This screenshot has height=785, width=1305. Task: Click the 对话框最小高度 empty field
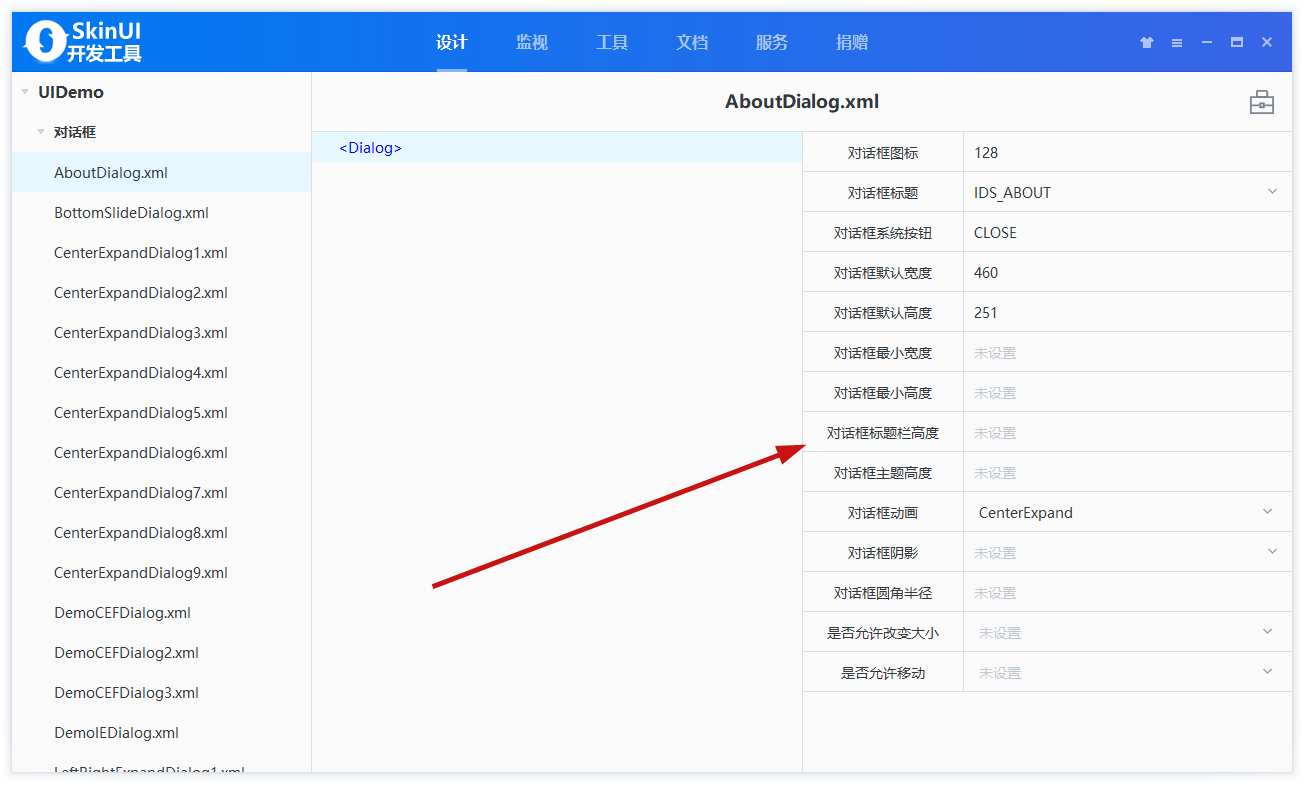click(x=1128, y=392)
